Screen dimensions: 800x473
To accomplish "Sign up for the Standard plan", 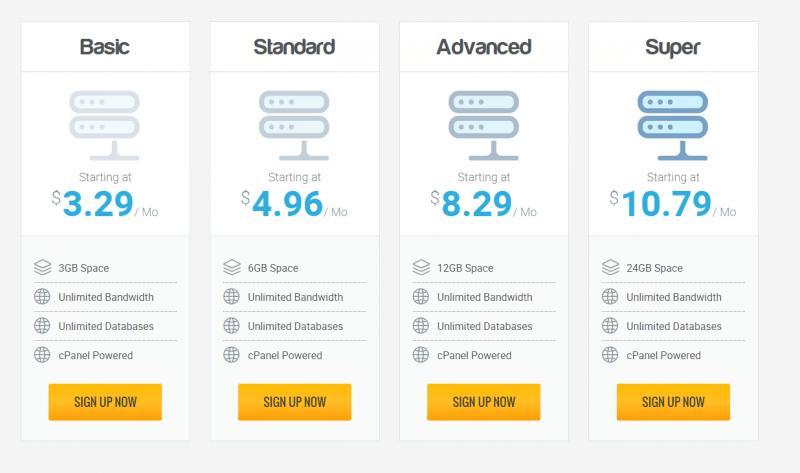I will click(294, 402).
